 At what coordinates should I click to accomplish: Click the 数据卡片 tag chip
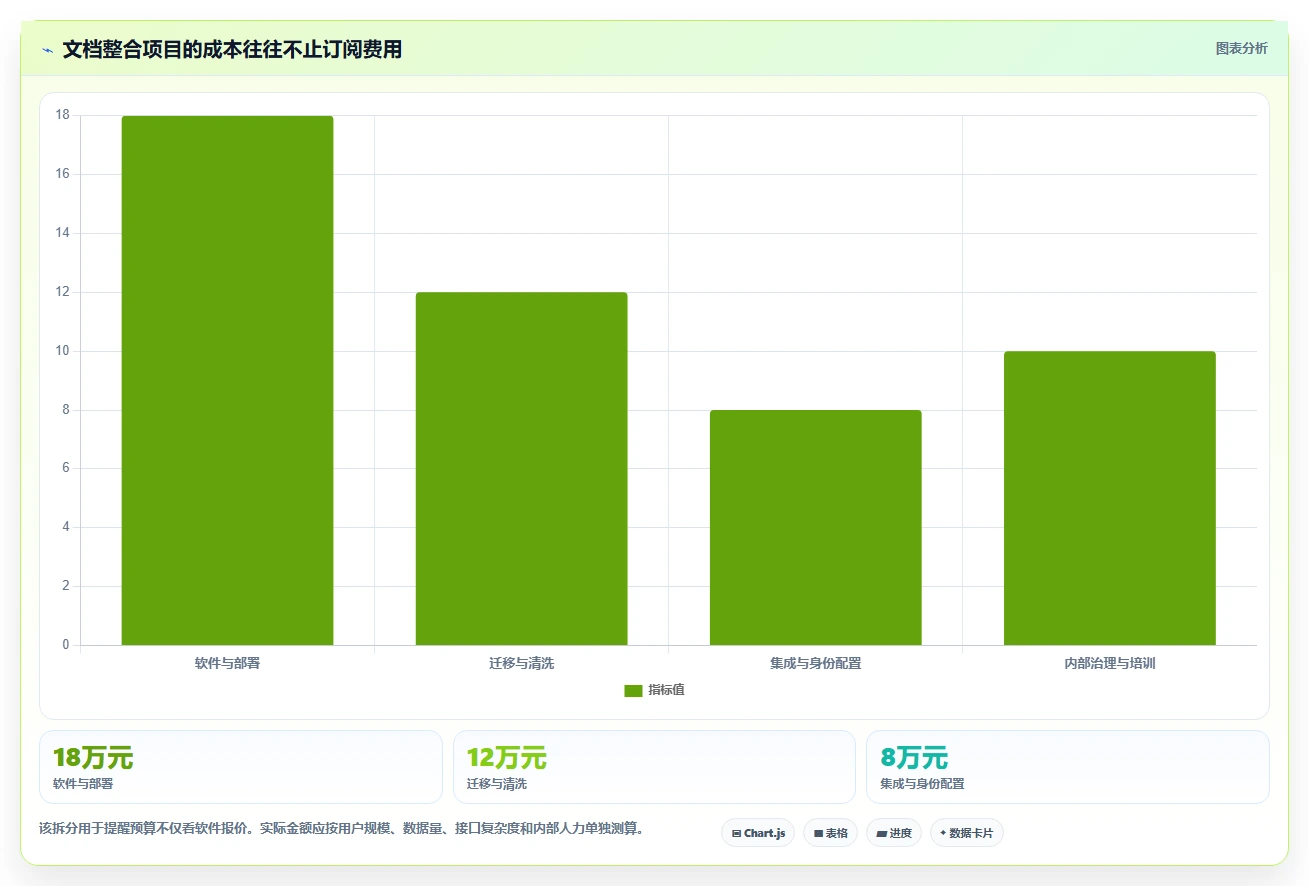click(966, 833)
